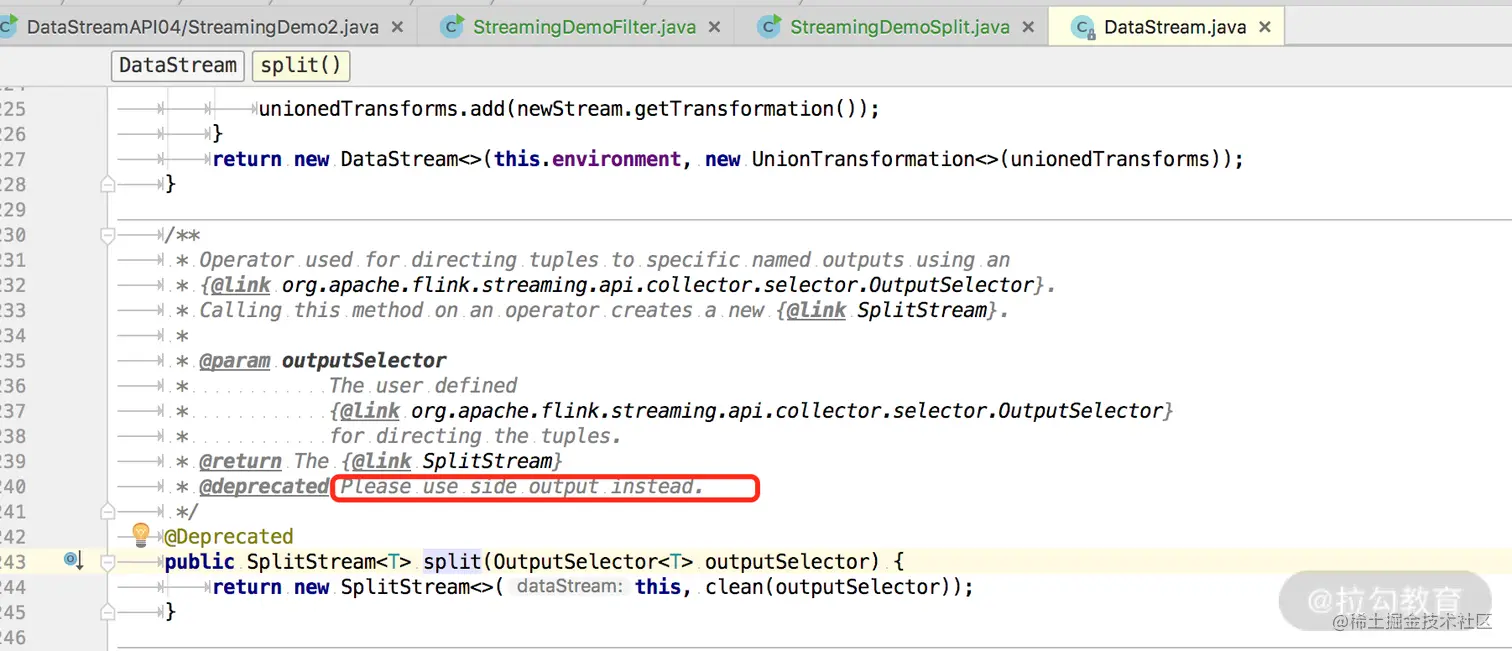The width and height of the screenshot is (1512, 651).
Task: Click 'Operator used for directing tuples' comment line
Action: coord(605,260)
